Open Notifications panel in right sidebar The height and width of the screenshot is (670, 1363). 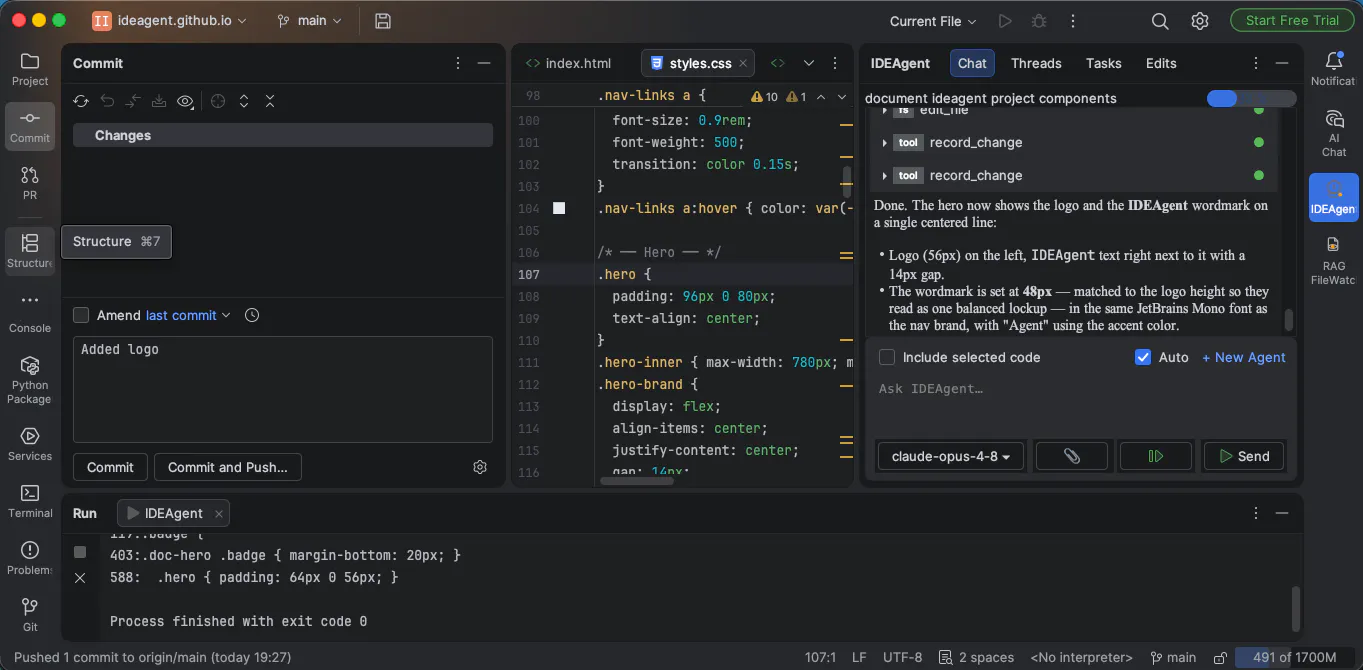coord(1334,69)
